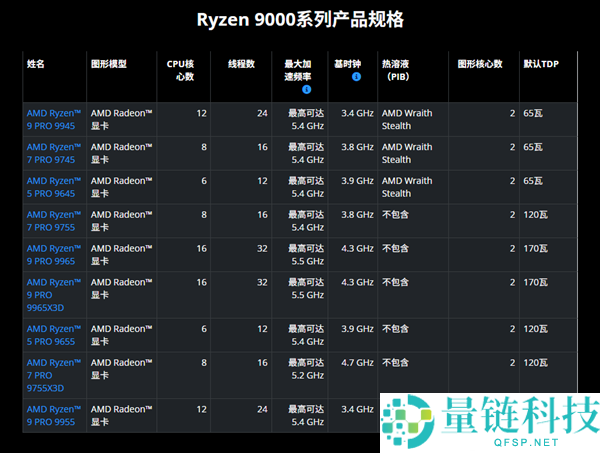This screenshot has height=453, width=600.
Task: Click AMD Wraith Stealth in 9945 row
Action: 407,119
